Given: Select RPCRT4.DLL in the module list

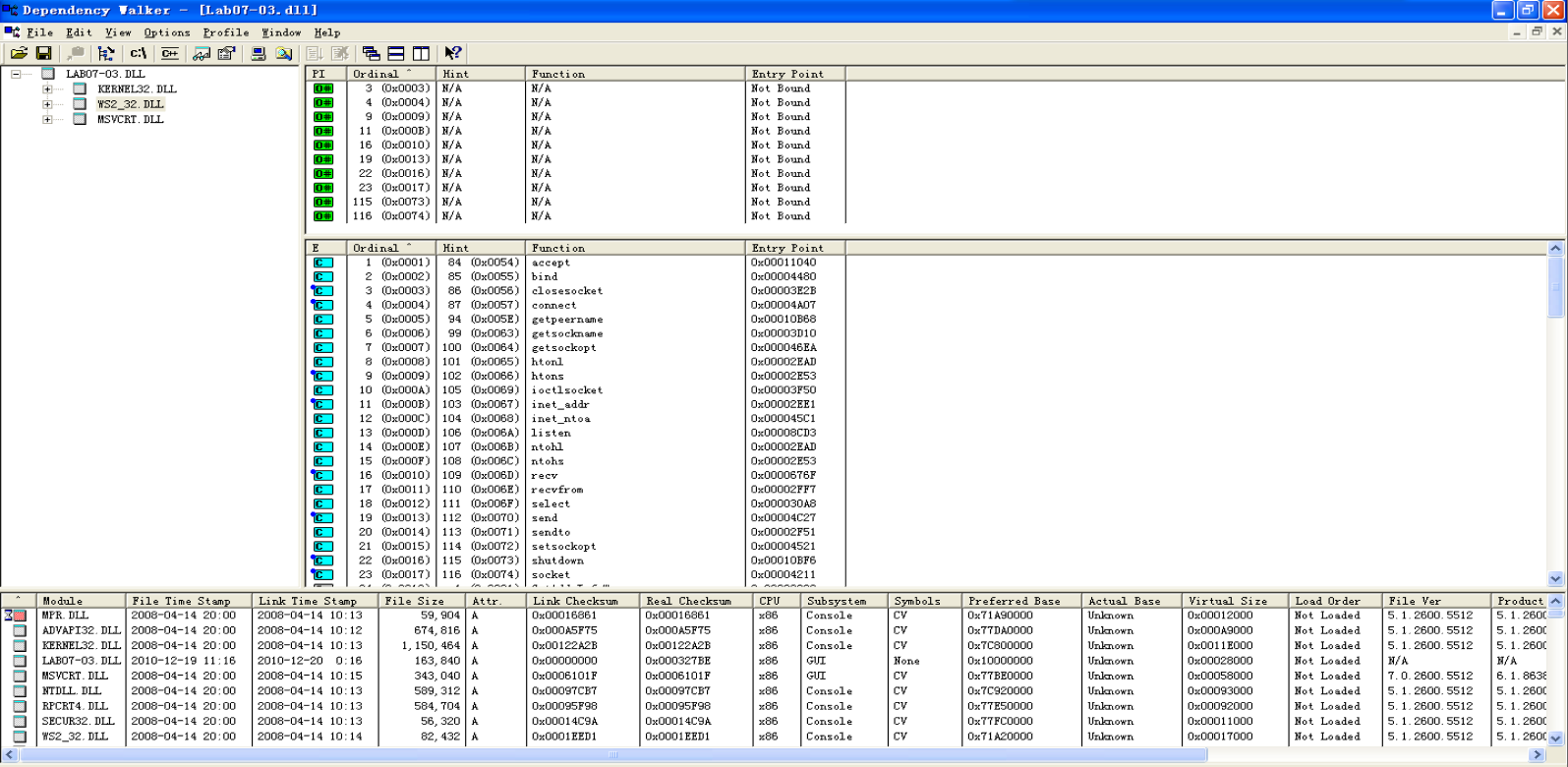Looking at the screenshot, I should pyautogui.click(x=75, y=706).
